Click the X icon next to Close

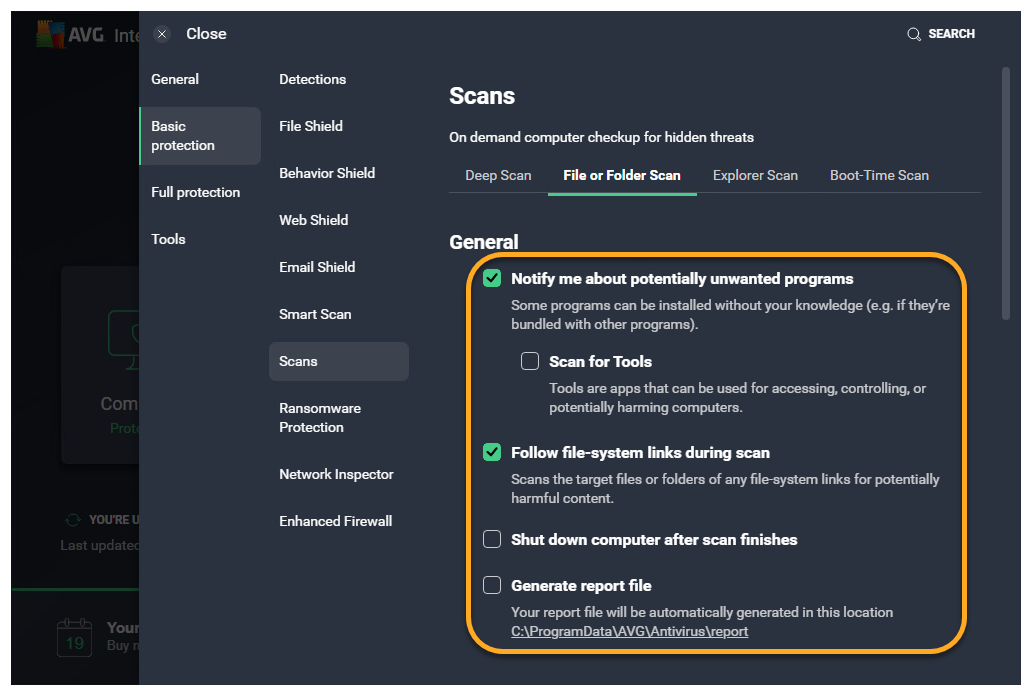coord(162,34)
